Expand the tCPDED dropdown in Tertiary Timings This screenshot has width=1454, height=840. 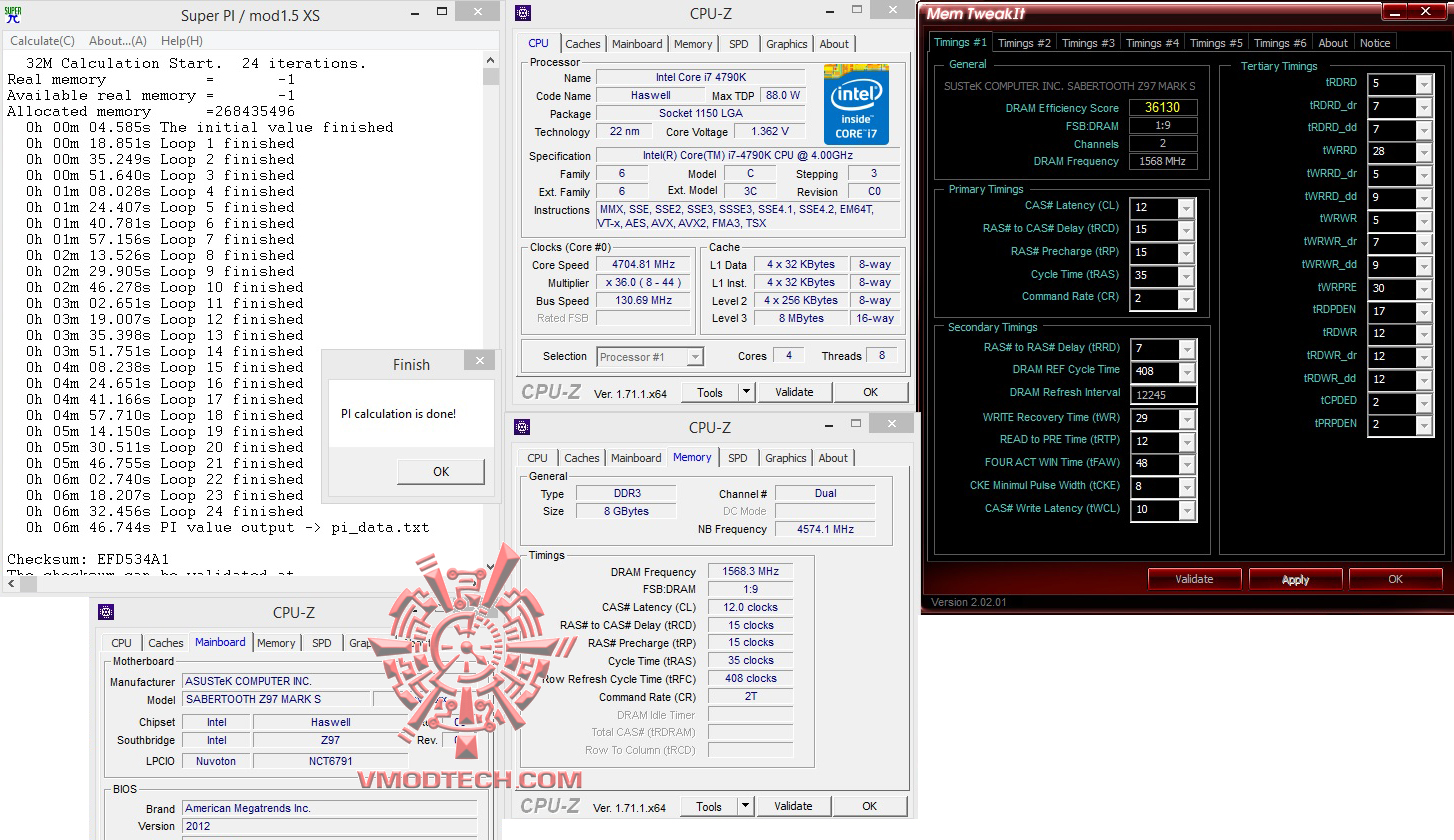(1424, 402)
